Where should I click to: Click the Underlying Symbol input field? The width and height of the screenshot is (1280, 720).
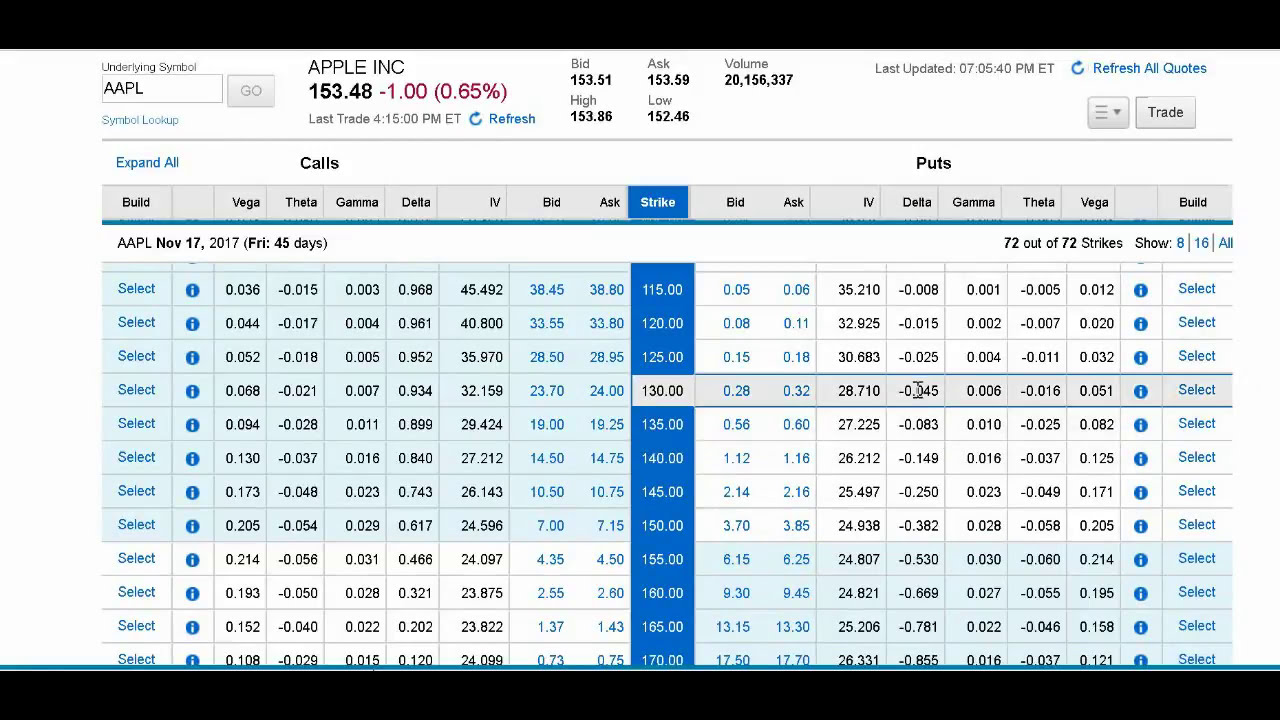162,89
